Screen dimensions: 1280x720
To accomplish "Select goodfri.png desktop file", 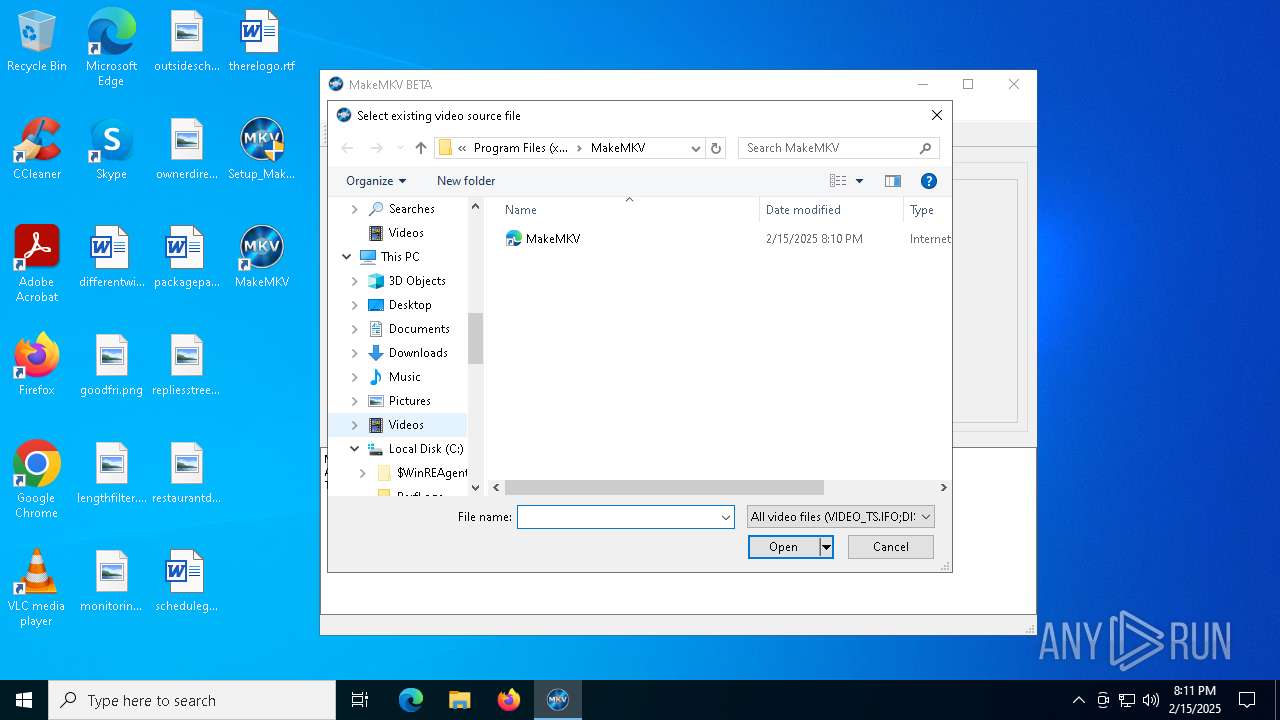I will coord(111,365).
